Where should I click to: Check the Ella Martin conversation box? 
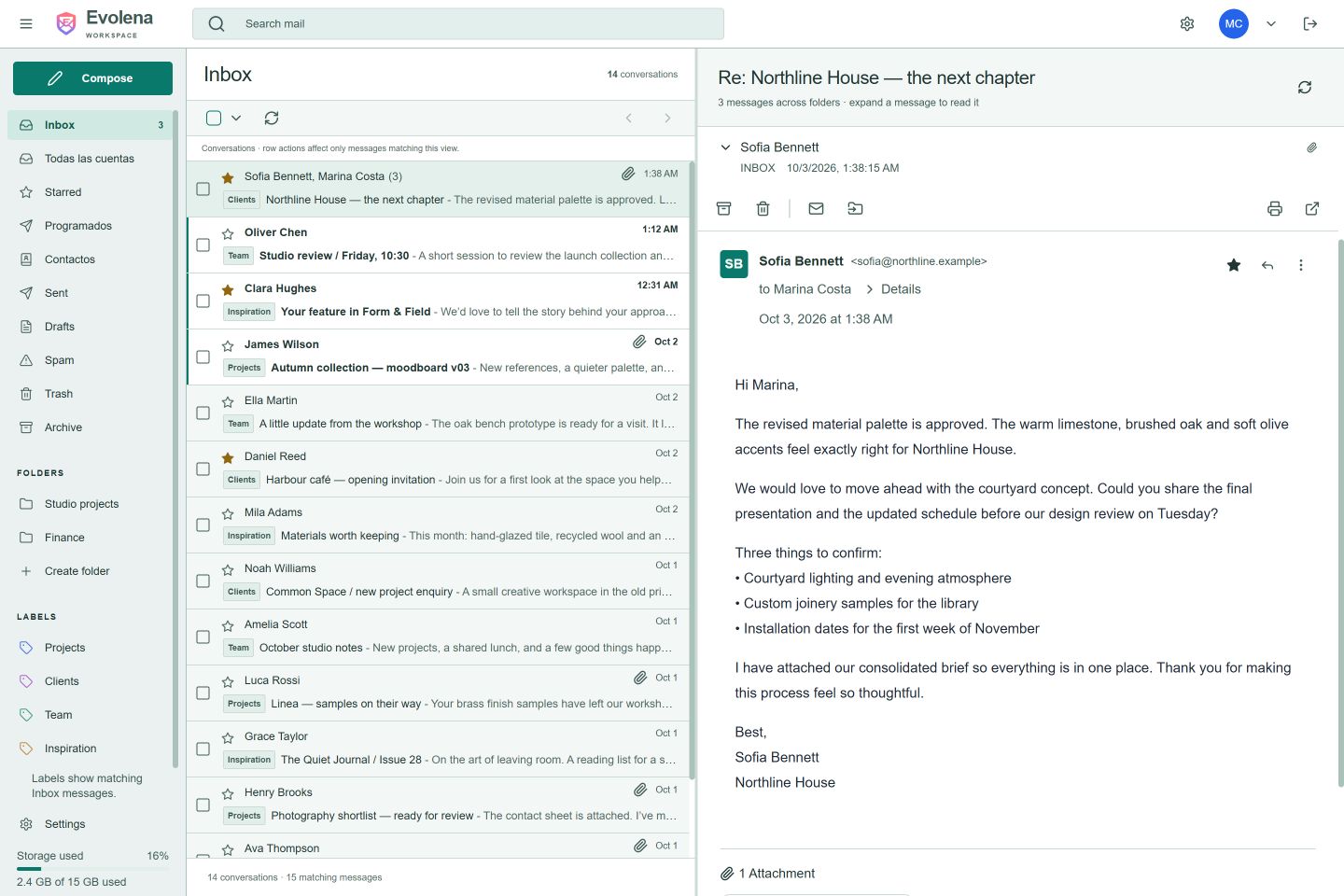pos(203,413)
